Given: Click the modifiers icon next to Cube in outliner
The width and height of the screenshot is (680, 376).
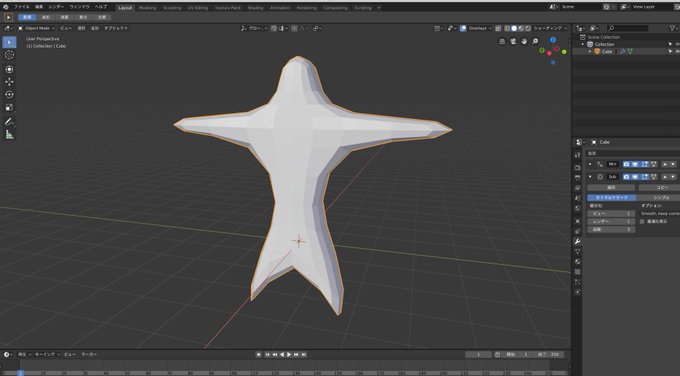Looking at the screenshot, I should click(623, 52).
